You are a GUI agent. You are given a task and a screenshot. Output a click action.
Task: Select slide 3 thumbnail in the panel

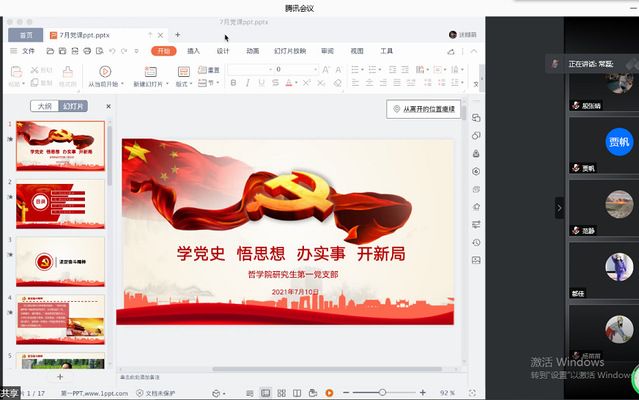tap(60, 261)
